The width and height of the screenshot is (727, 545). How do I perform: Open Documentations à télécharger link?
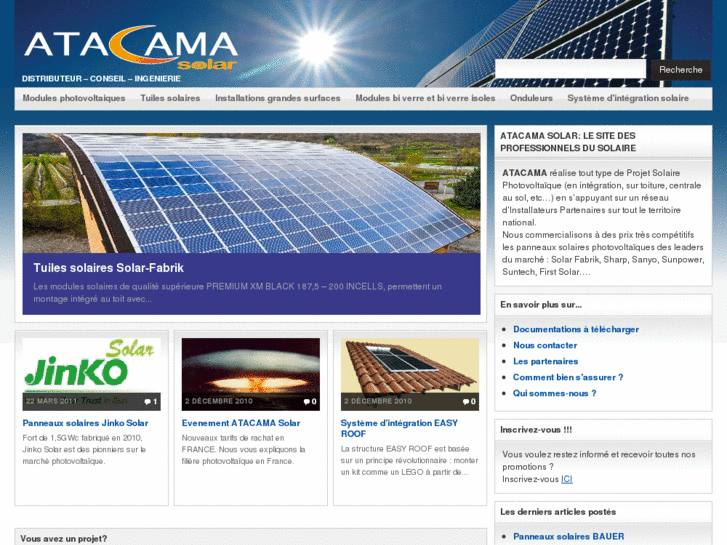coord(576,329)
